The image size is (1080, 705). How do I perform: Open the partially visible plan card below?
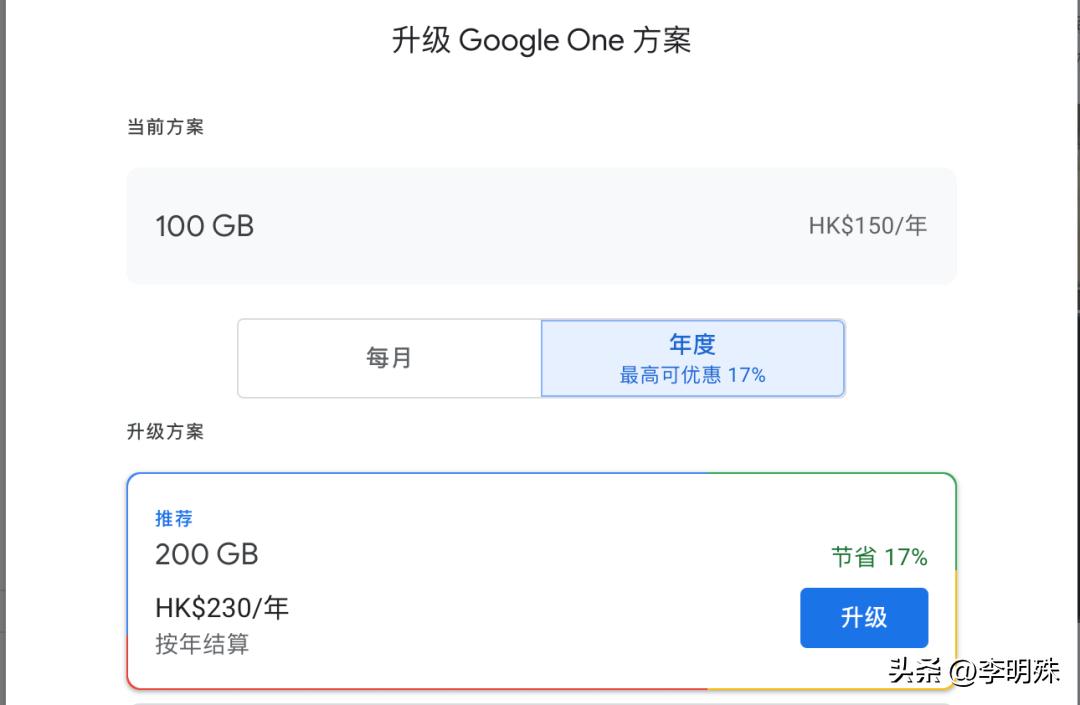(540, 700)
